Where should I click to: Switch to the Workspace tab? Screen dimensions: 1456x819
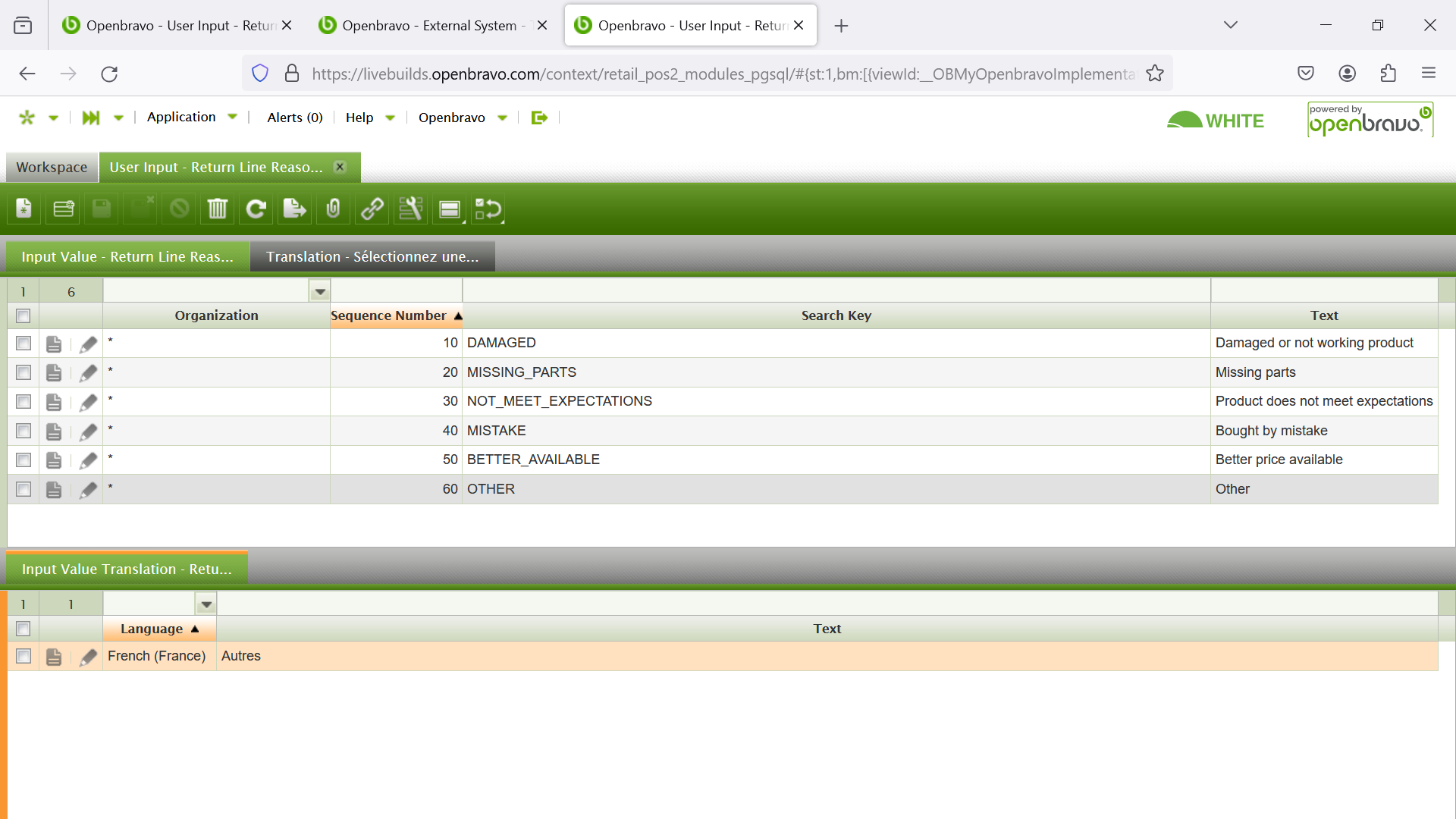52,168
